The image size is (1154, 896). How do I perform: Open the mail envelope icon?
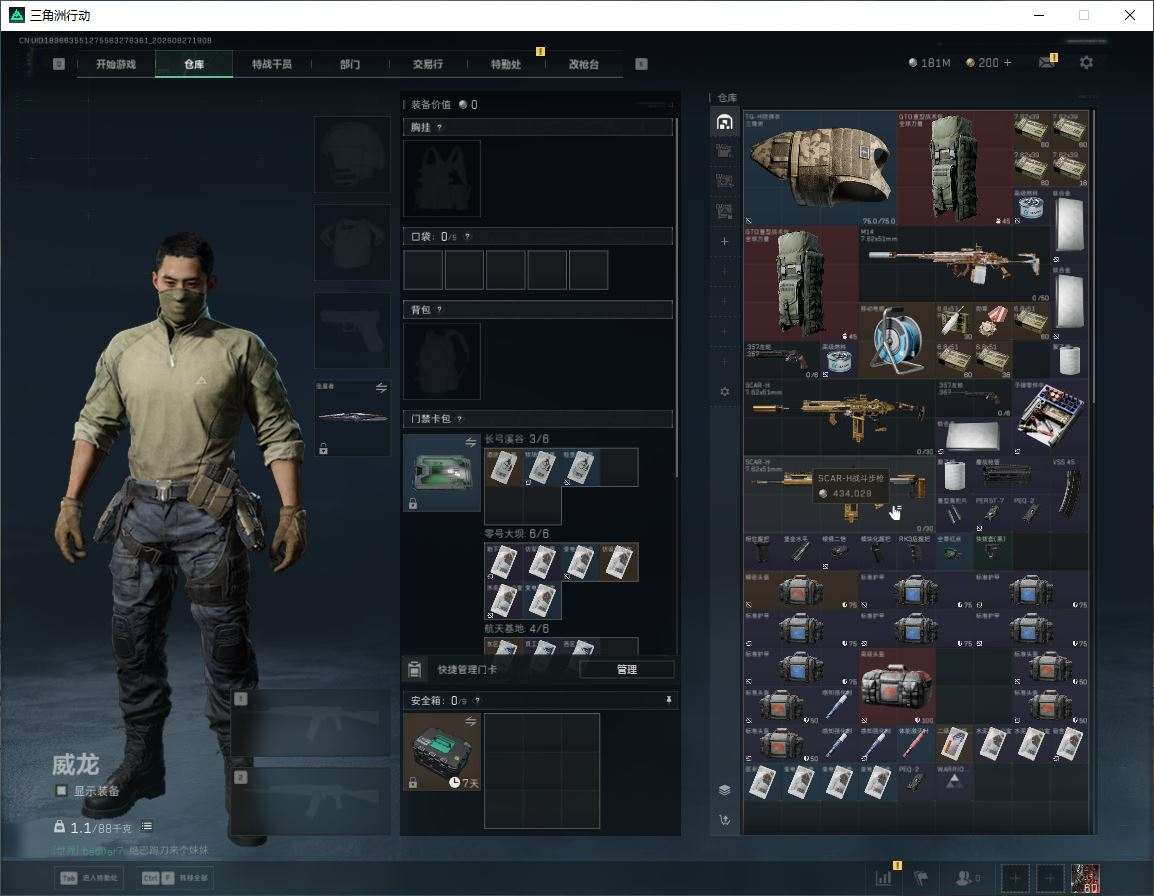click(1047, 63)
